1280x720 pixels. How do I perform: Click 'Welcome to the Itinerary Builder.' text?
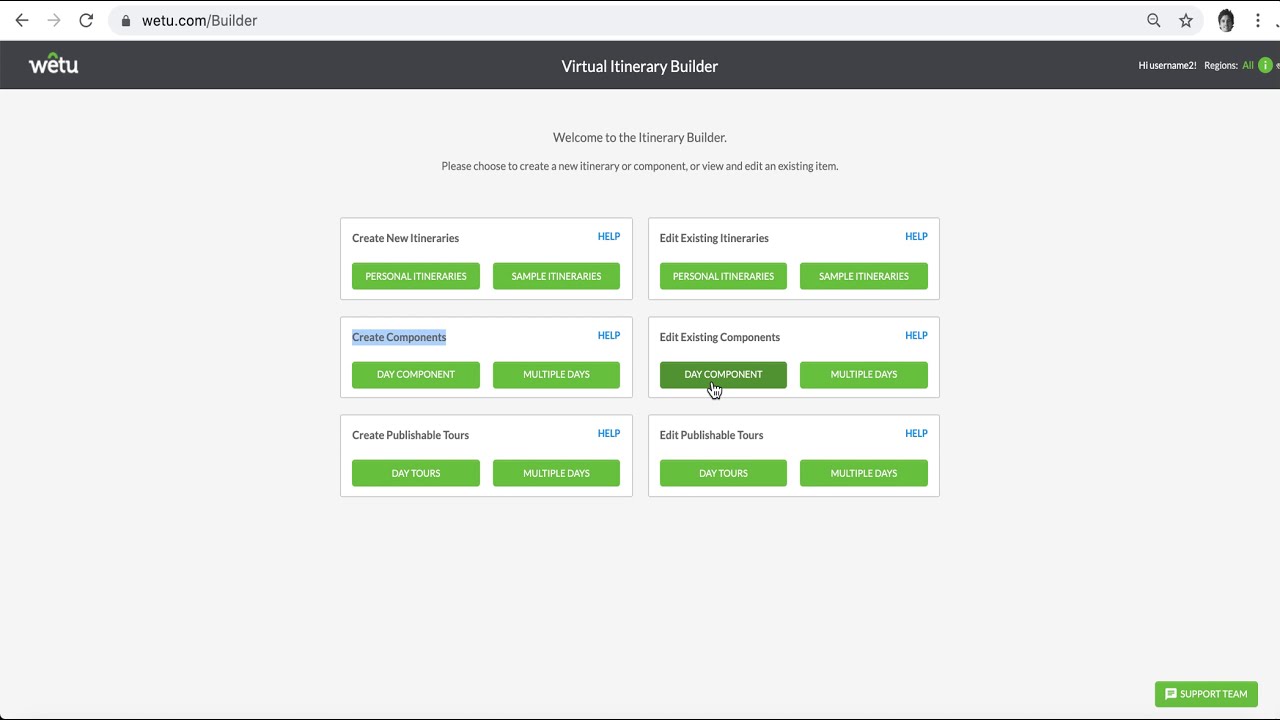(x=640, y=138)
